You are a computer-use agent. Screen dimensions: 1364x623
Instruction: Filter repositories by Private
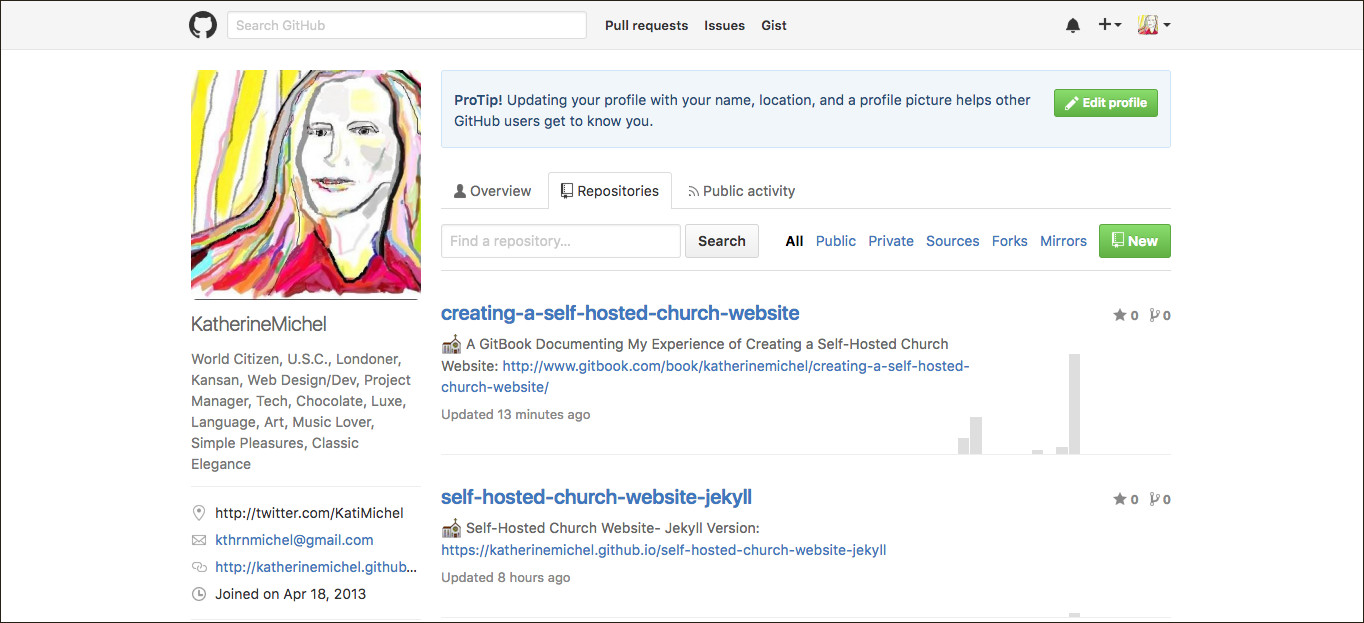(890, 241)
